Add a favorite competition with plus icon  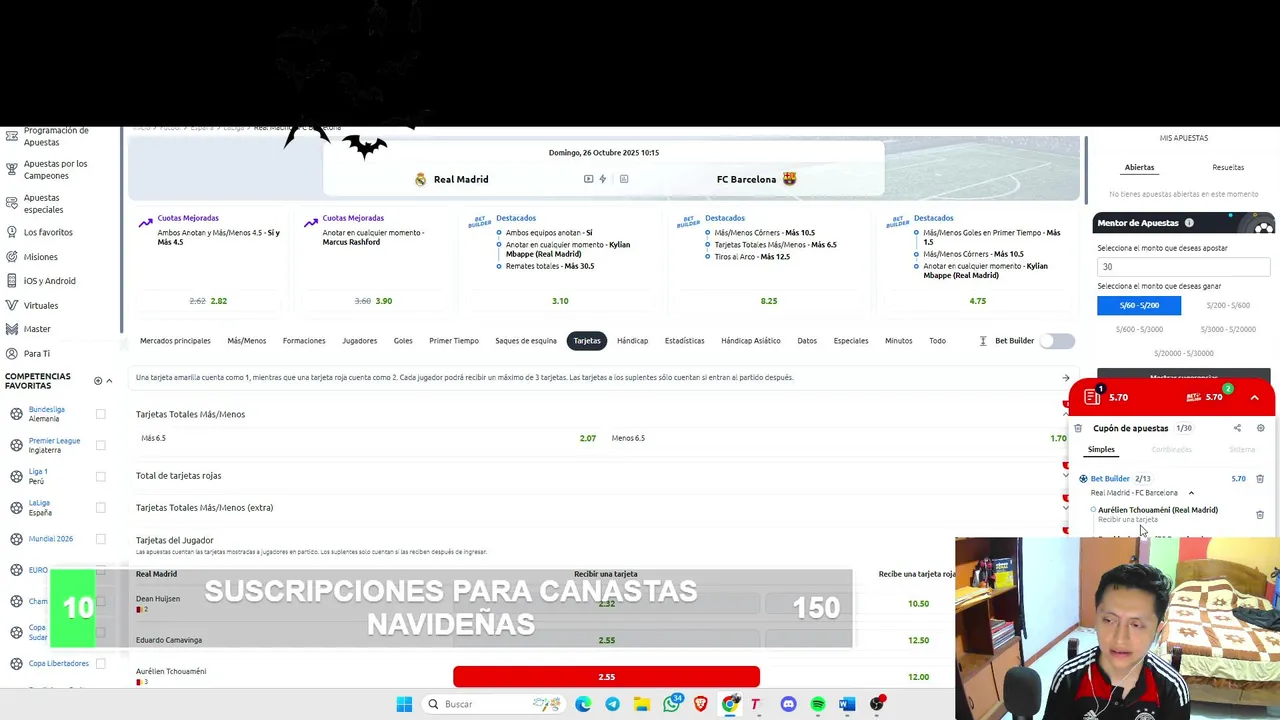click(x=98, y=381)
